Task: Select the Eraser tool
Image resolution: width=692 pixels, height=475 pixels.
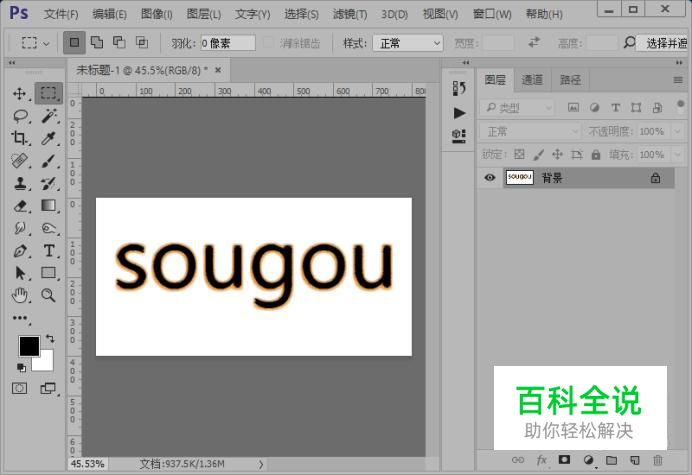Action: coord(20,206)
